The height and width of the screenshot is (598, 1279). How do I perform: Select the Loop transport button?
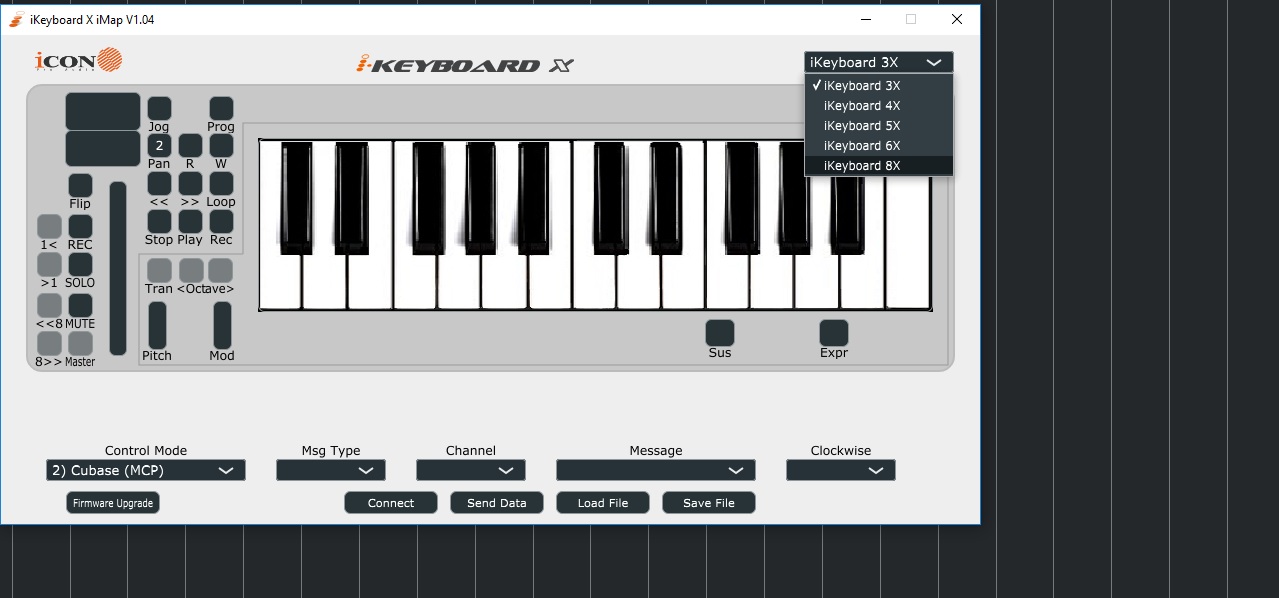point(221,183)
